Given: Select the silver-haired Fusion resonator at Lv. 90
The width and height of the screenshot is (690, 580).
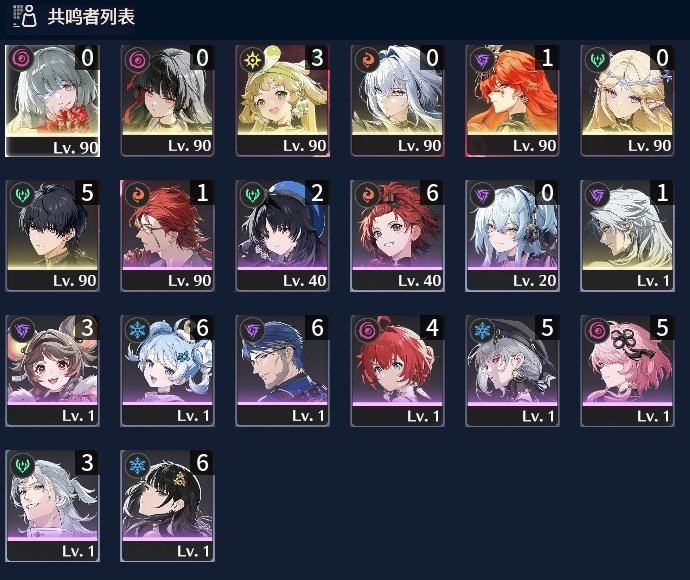Looking at the screenshot, I should click(397, 101).
